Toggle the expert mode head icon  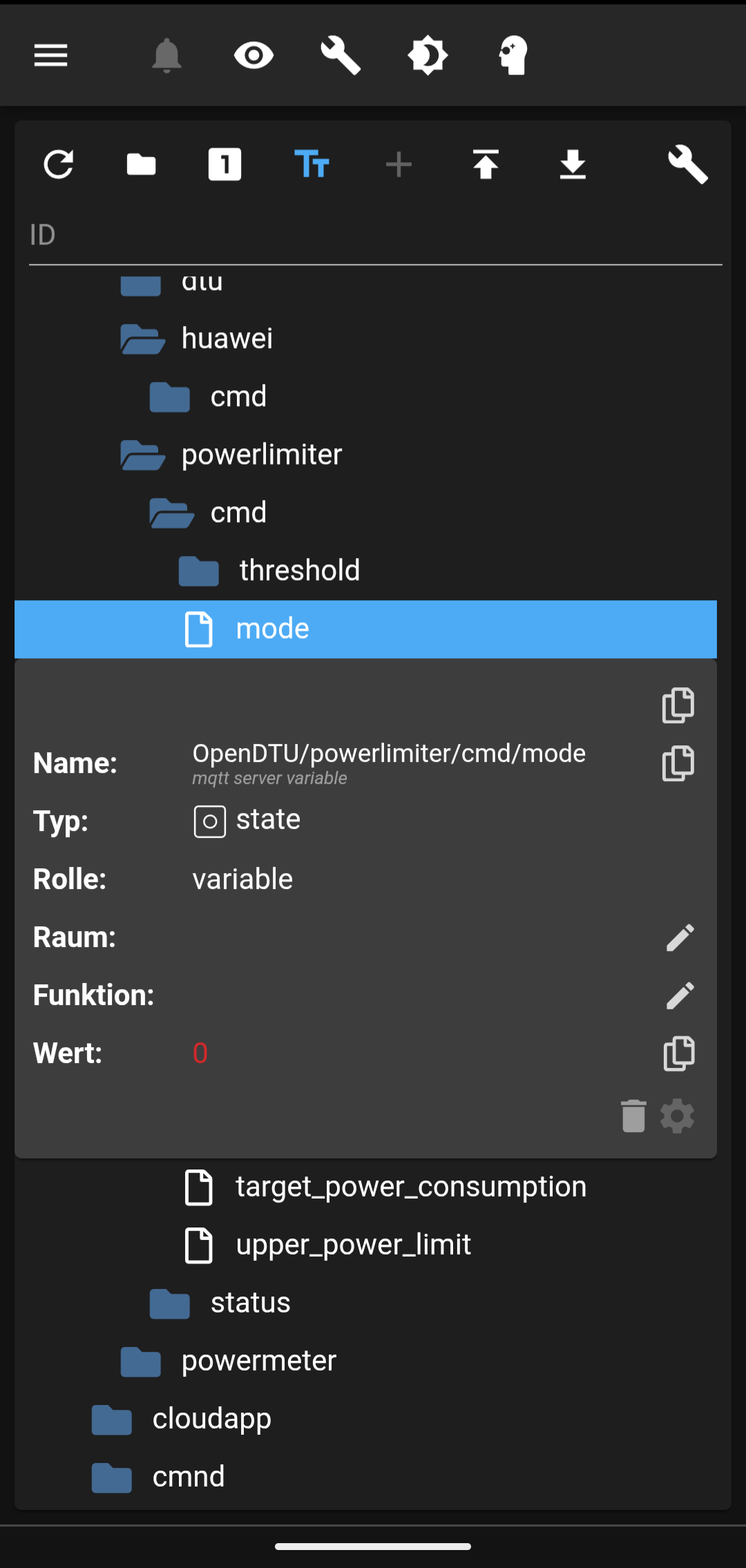point(513,55)
